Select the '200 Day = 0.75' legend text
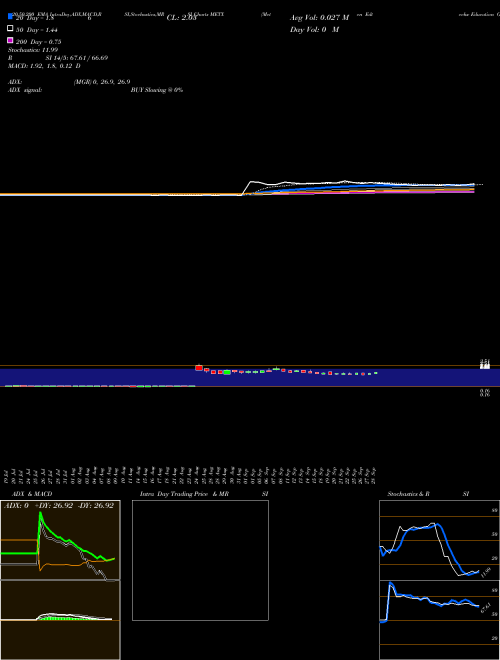 click(38, 42)
